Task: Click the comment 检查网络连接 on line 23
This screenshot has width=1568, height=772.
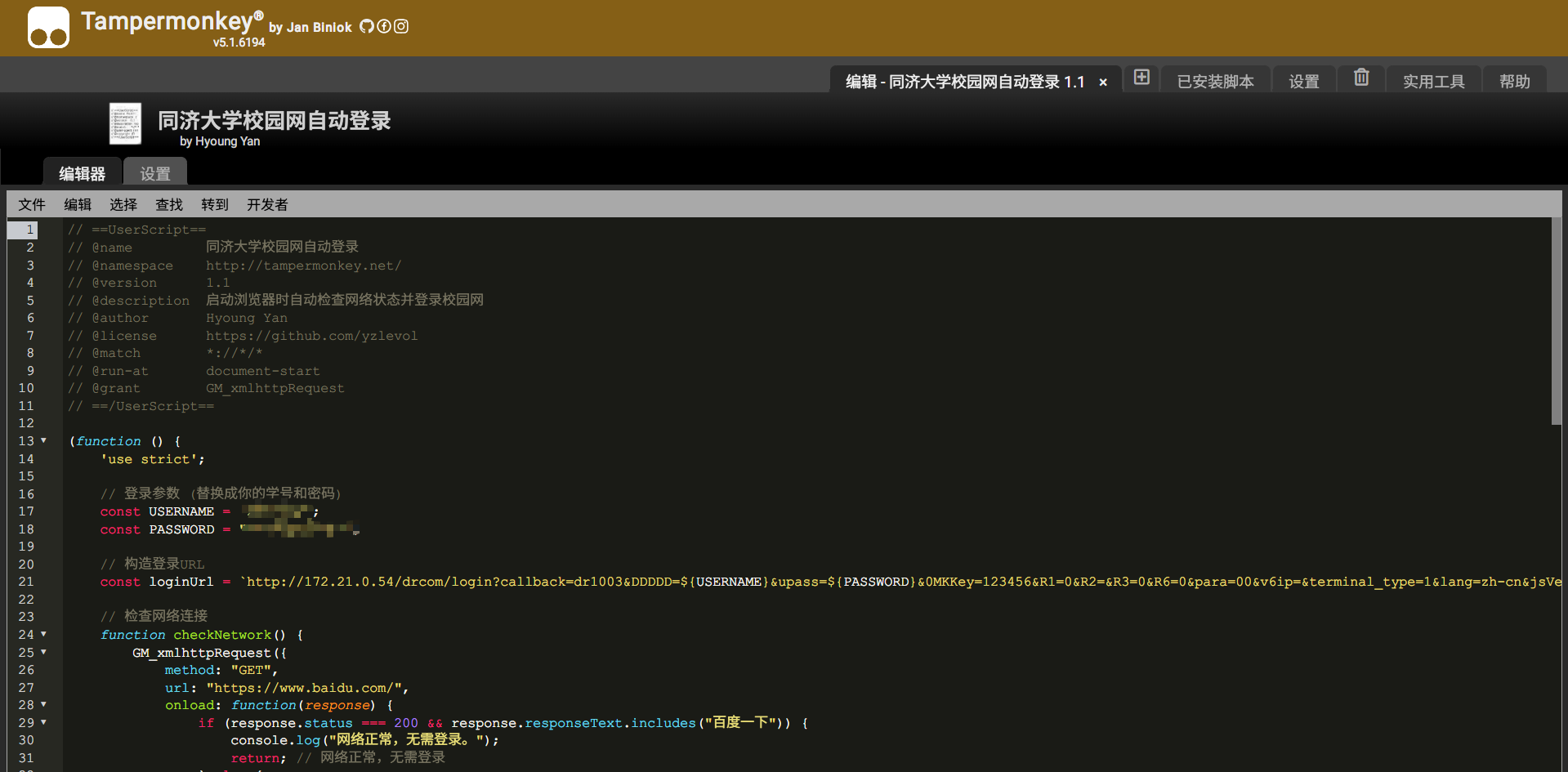Action: (x=154, y=616)
